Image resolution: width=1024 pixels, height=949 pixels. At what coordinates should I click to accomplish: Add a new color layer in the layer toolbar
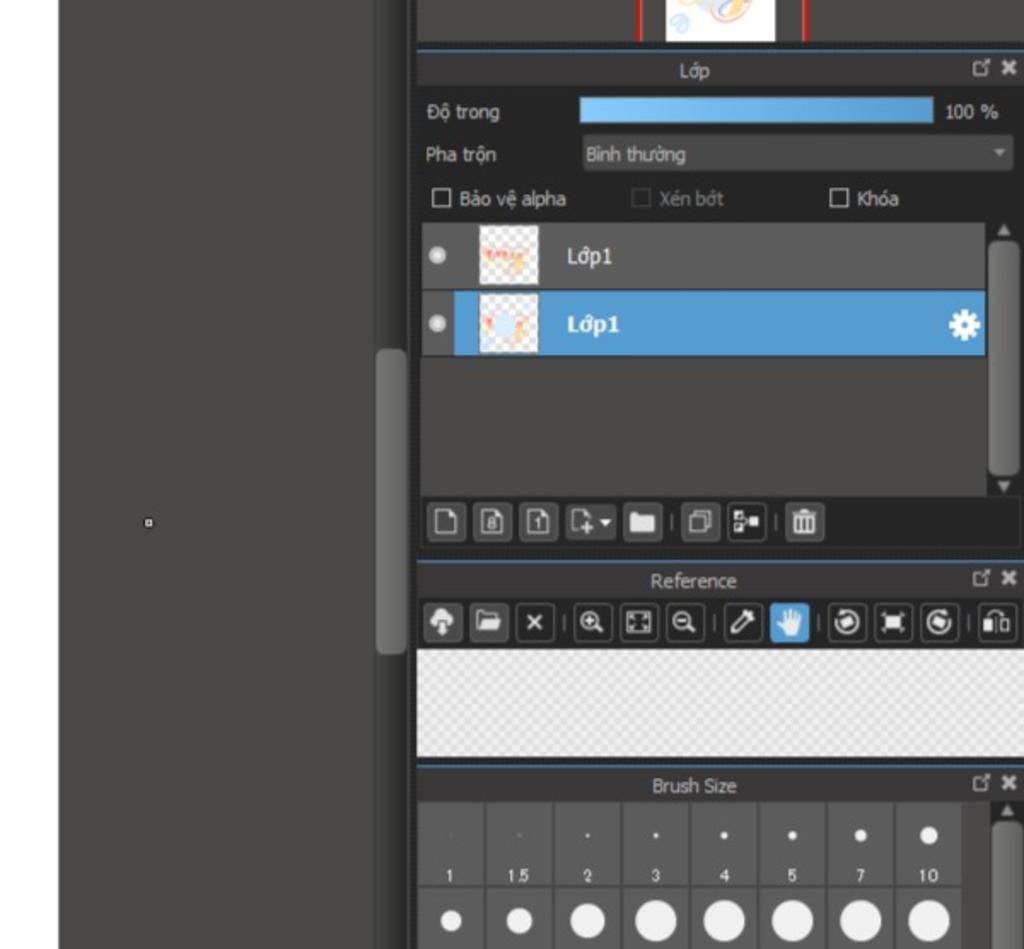tap(446, 522)
